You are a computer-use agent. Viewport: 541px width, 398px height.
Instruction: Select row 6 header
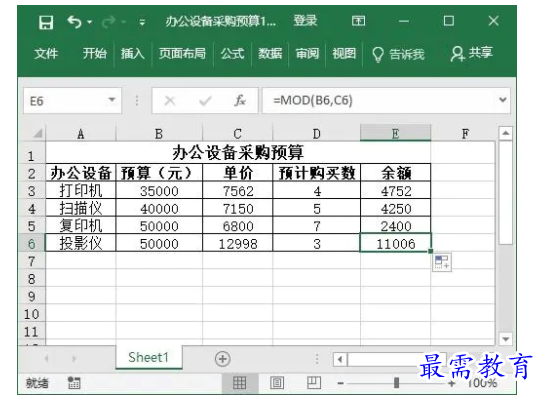(x=31, y=243)
